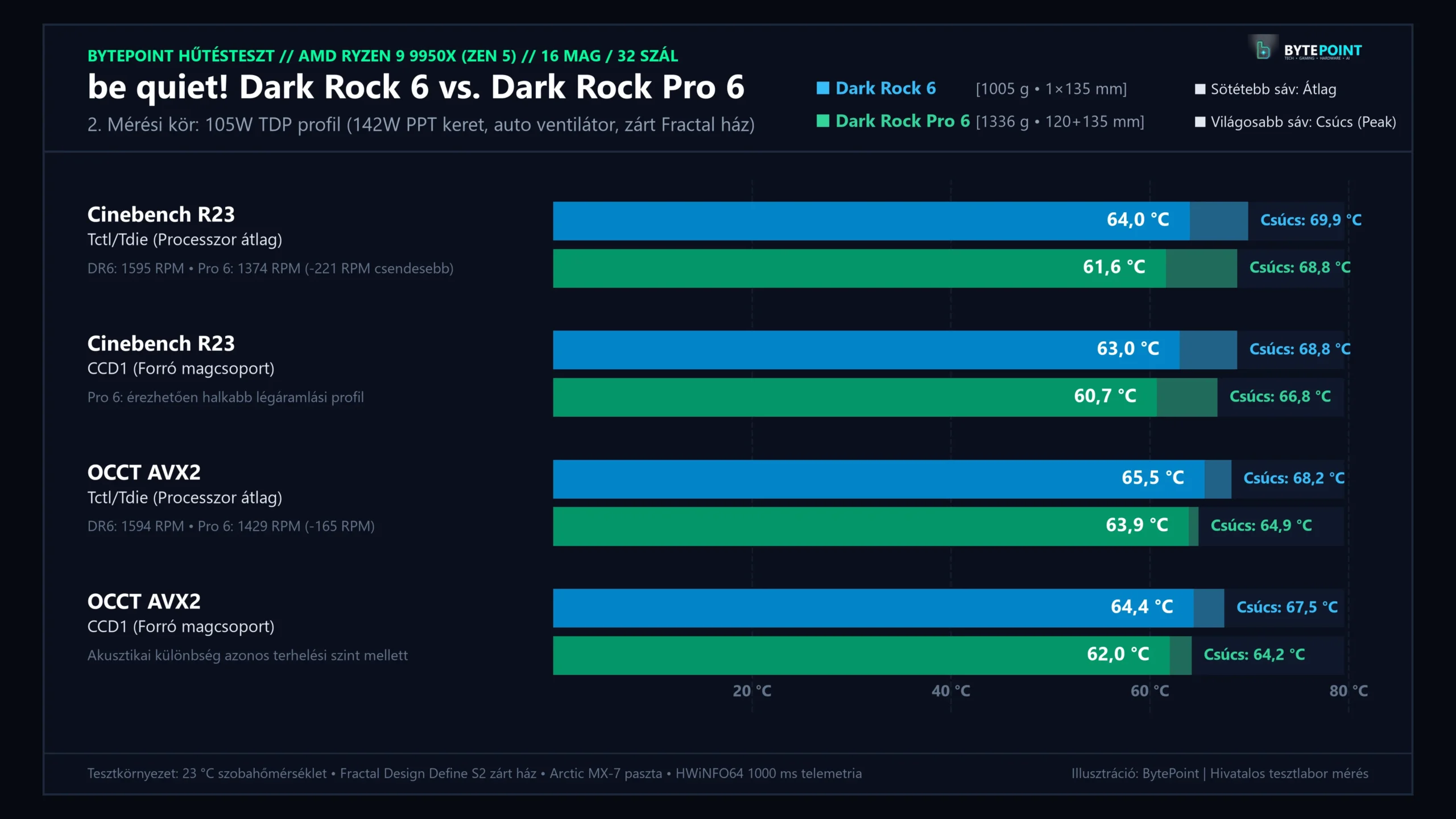Click the 'Sötétebb sáv: Átlag' legend text
This screenshot has width=1456, height=819.
pyautogui.click(x=1273, y=89)
